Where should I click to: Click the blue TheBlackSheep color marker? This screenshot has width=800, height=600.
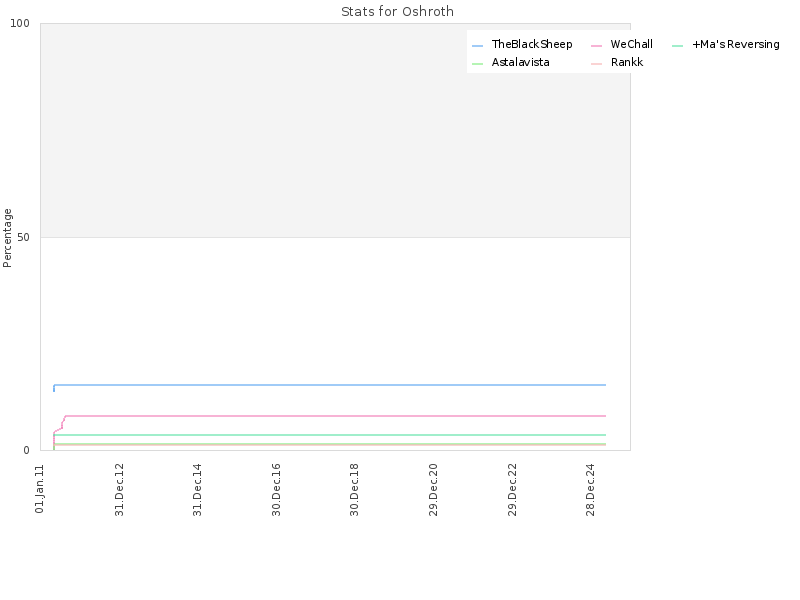[478, 46]
